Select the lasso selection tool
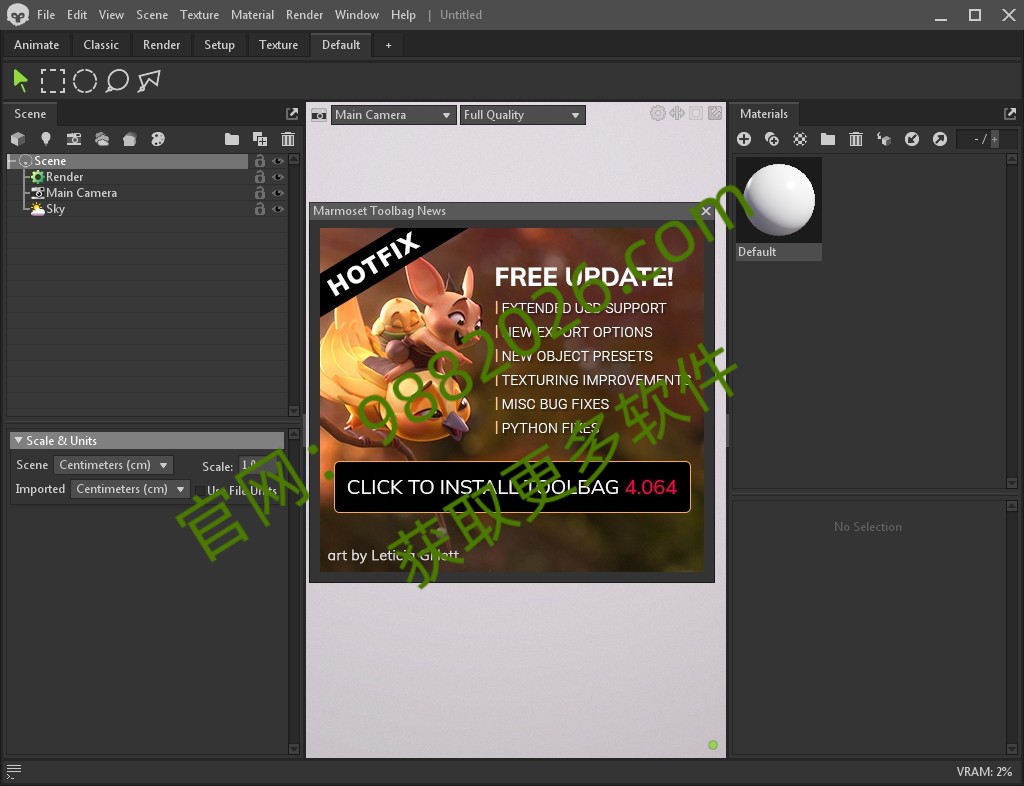1024x786 pixels. tap(117, 81)
